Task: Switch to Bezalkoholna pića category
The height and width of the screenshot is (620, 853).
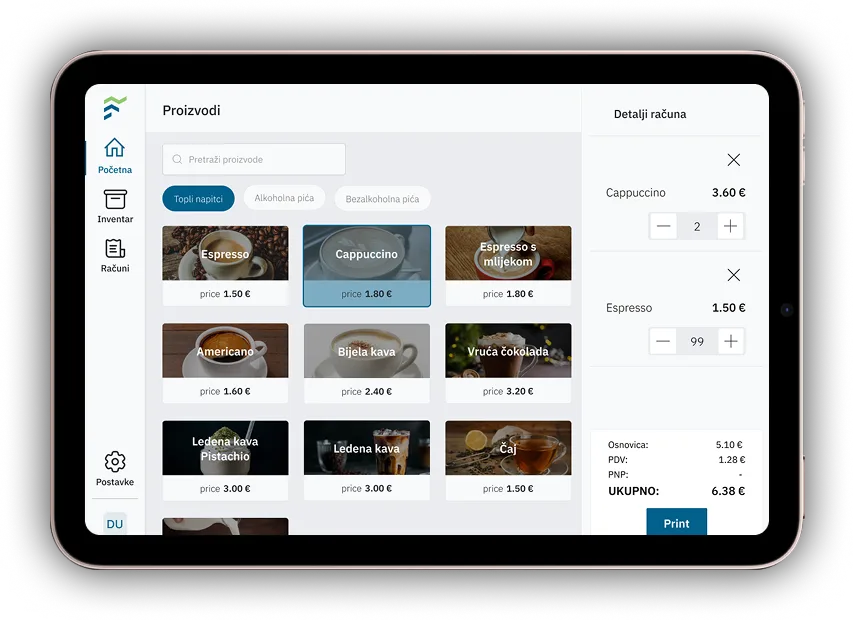Action: pyautogui.click(x=382, y=199)
